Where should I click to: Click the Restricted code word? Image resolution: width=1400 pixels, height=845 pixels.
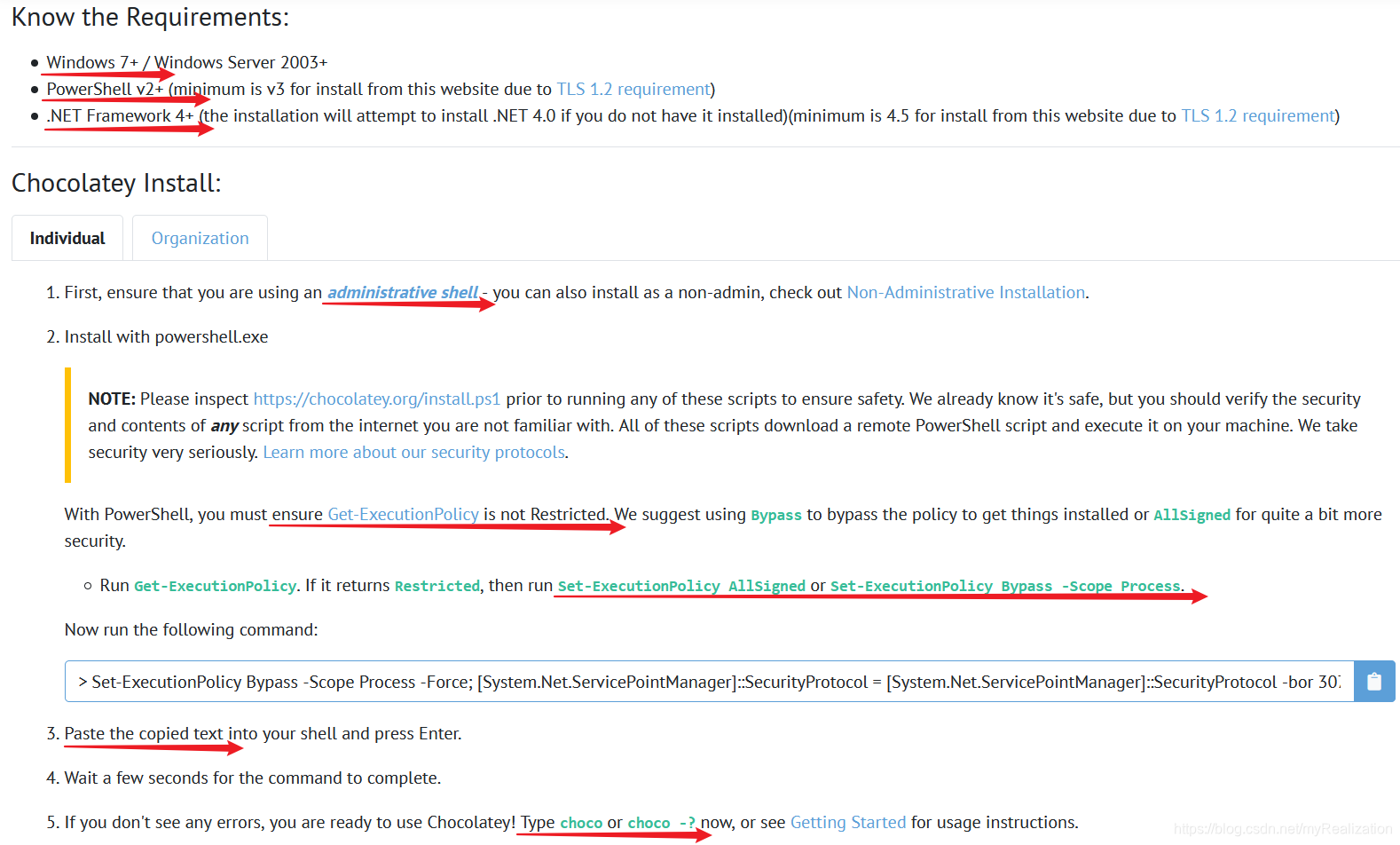437,586
